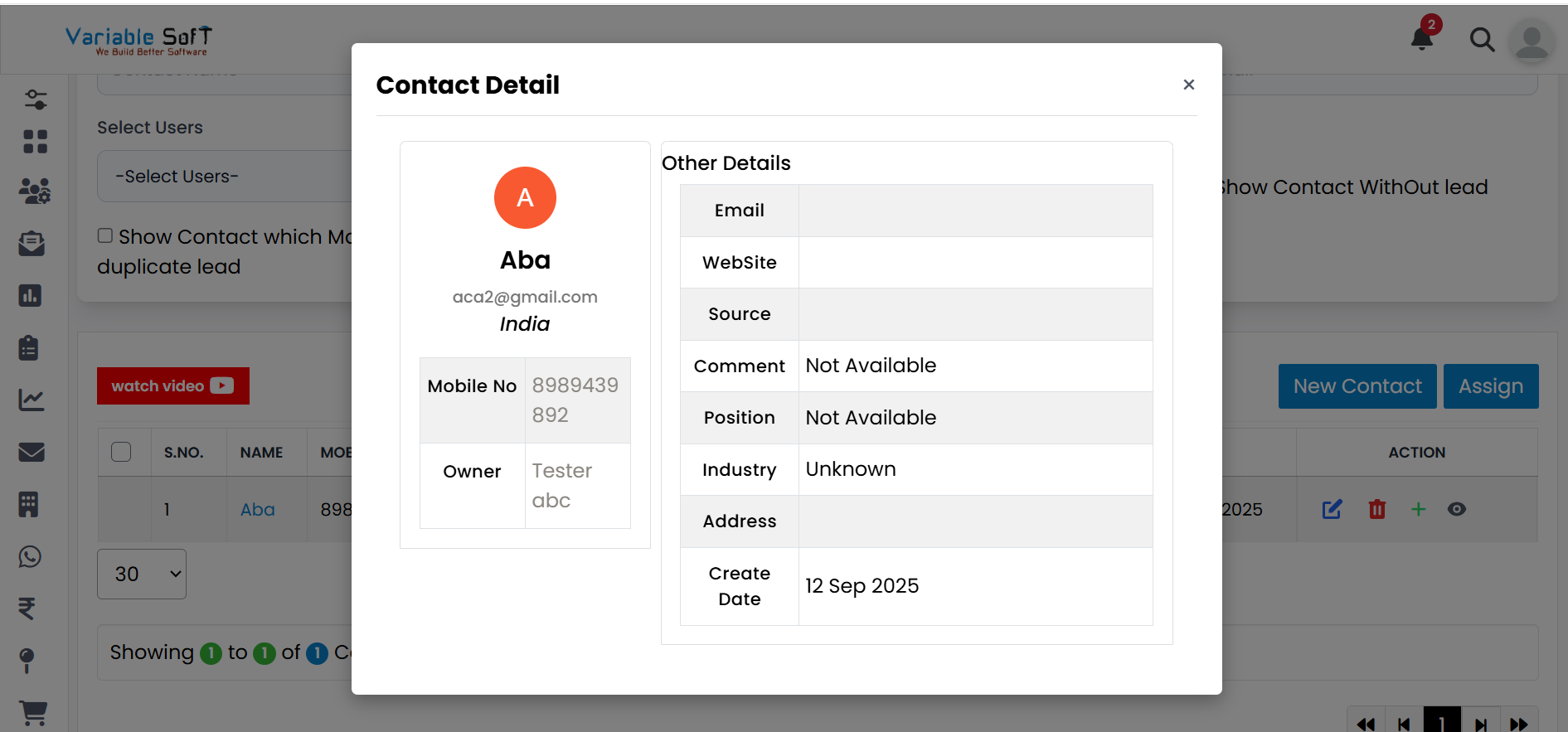
Task: Delete the Aba contact with trash icon
Action: (x=1377, y=509)
